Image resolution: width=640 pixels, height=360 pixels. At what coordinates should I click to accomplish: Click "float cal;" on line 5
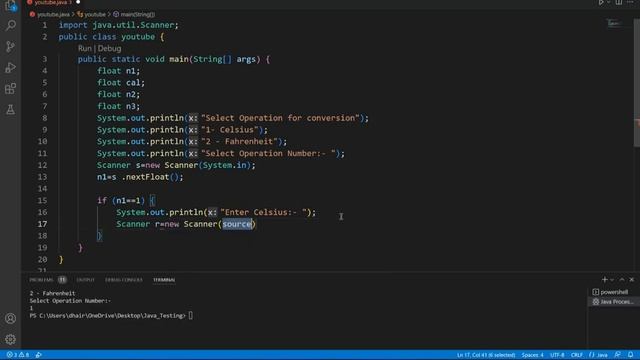coord(121,82)
